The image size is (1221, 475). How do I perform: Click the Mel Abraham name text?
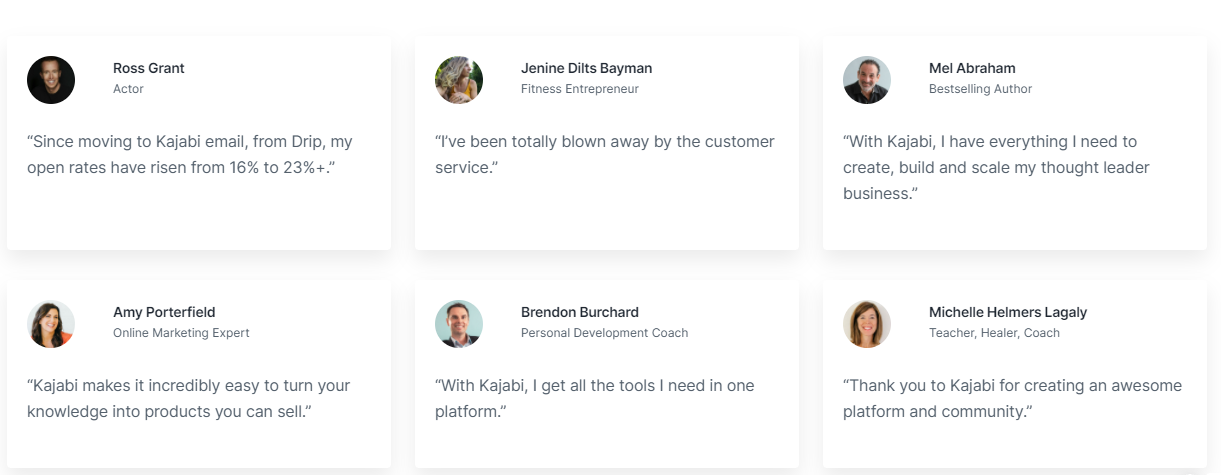[x=972, y=68]
